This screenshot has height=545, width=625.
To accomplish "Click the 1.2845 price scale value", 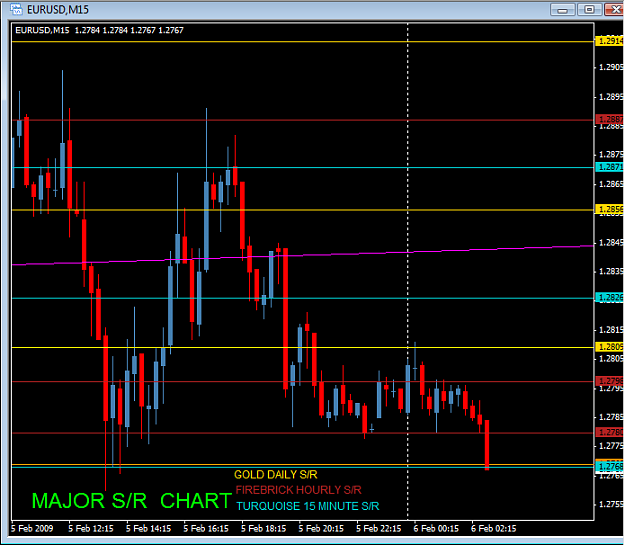I will (611, 243).
